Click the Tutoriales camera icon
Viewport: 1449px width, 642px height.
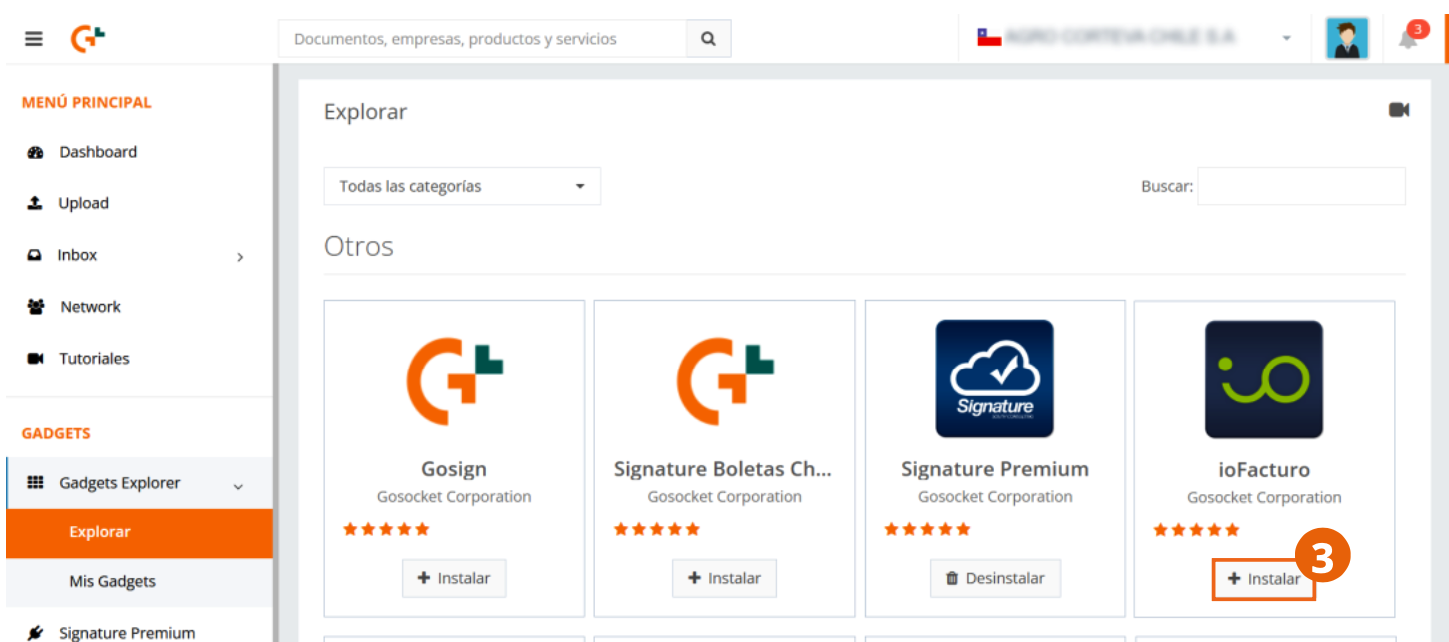tap(36, 358)
